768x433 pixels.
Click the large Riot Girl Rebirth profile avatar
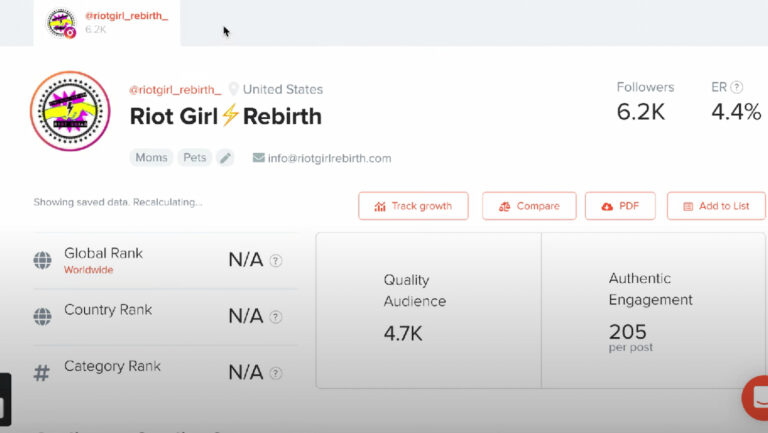[x=70, y=111]
